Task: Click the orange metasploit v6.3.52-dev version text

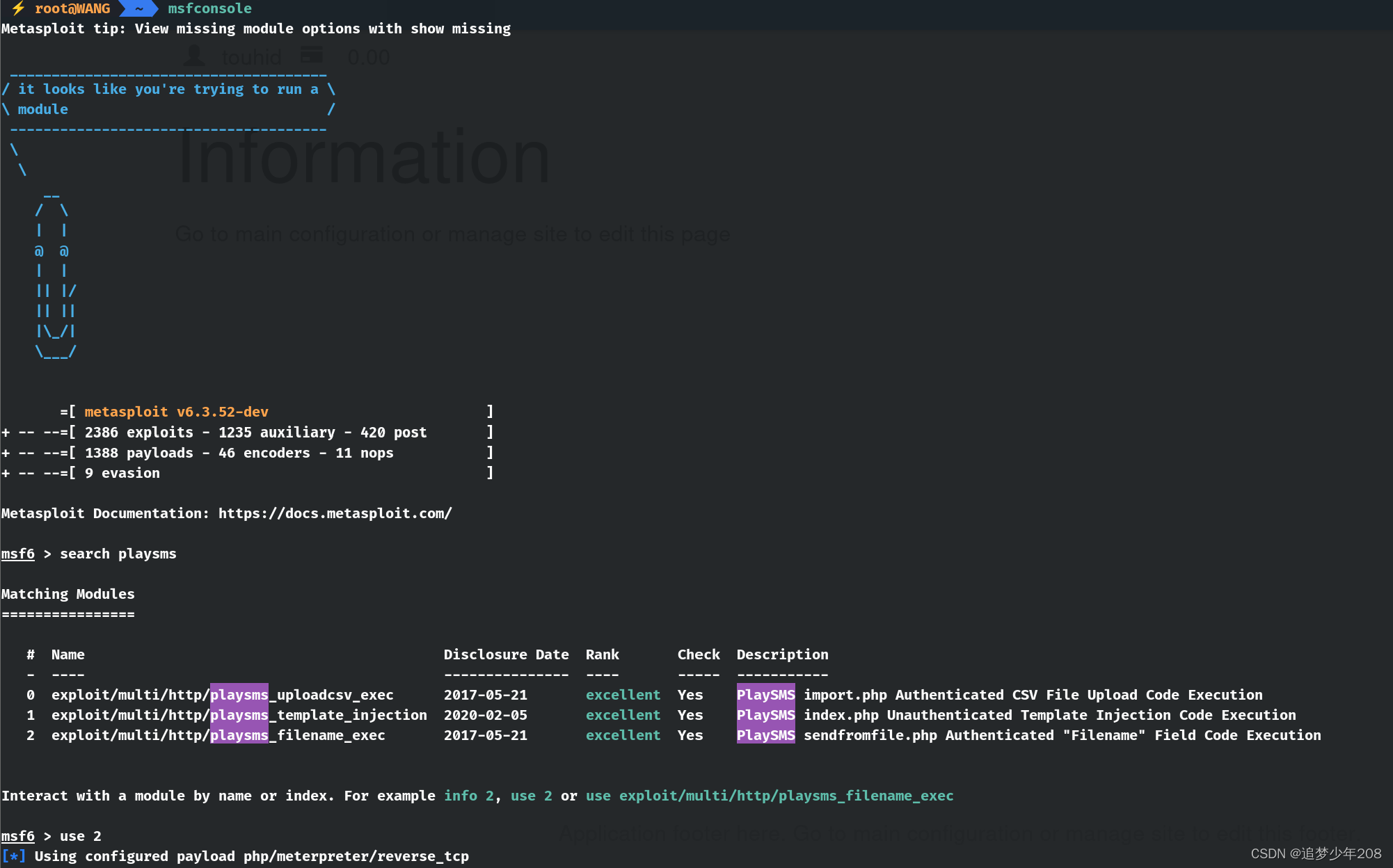Action: coord(176,412)
